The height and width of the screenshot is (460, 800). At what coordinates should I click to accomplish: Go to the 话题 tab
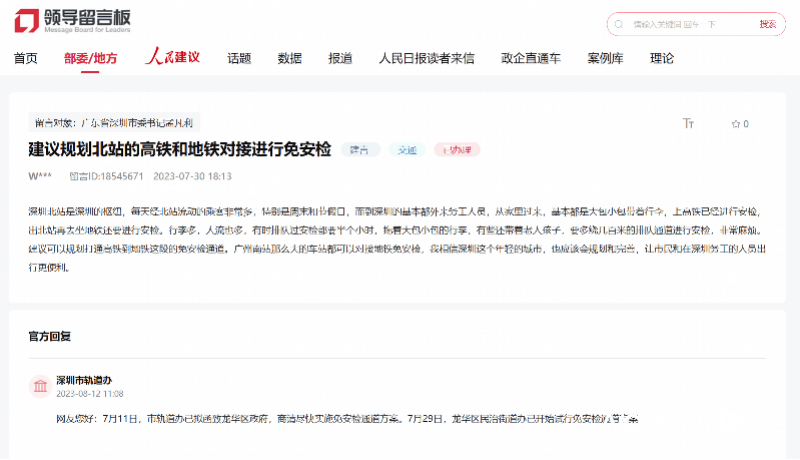239,59
